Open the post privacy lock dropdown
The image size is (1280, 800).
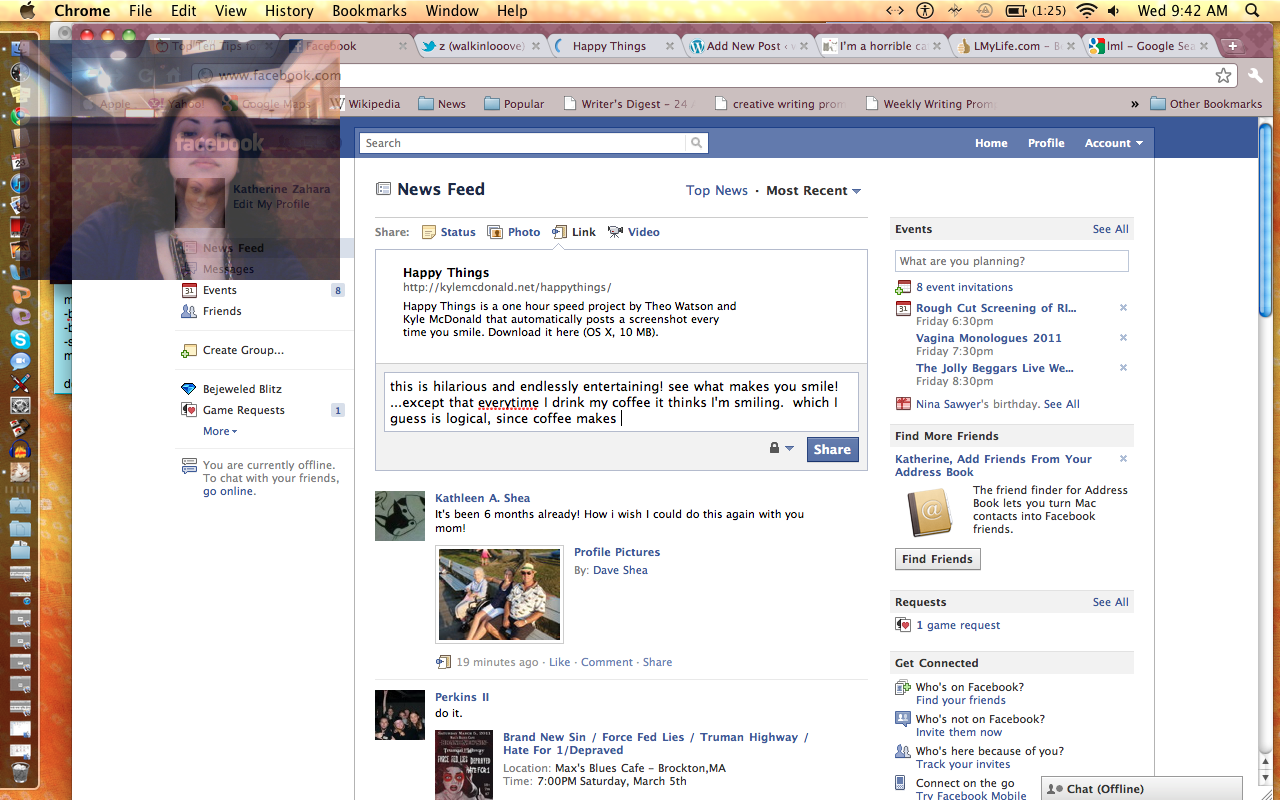(781, 449)
